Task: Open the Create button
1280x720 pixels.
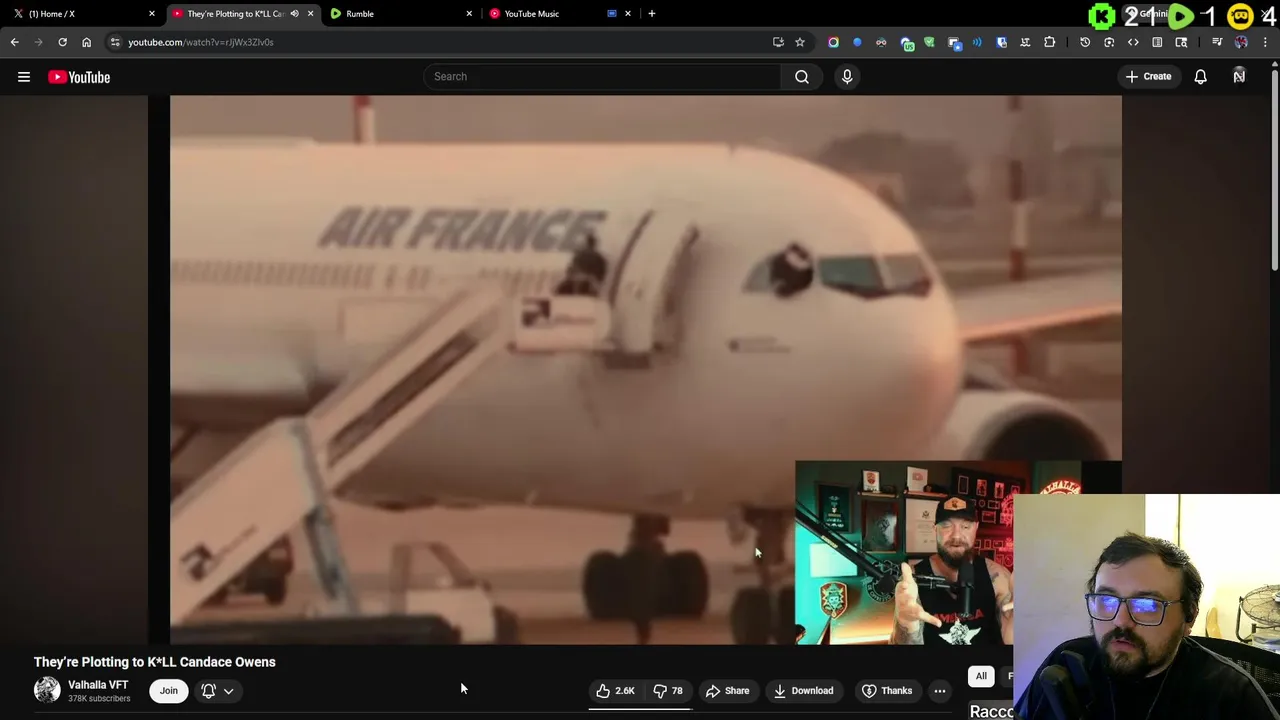Action: click(1148, 77)
